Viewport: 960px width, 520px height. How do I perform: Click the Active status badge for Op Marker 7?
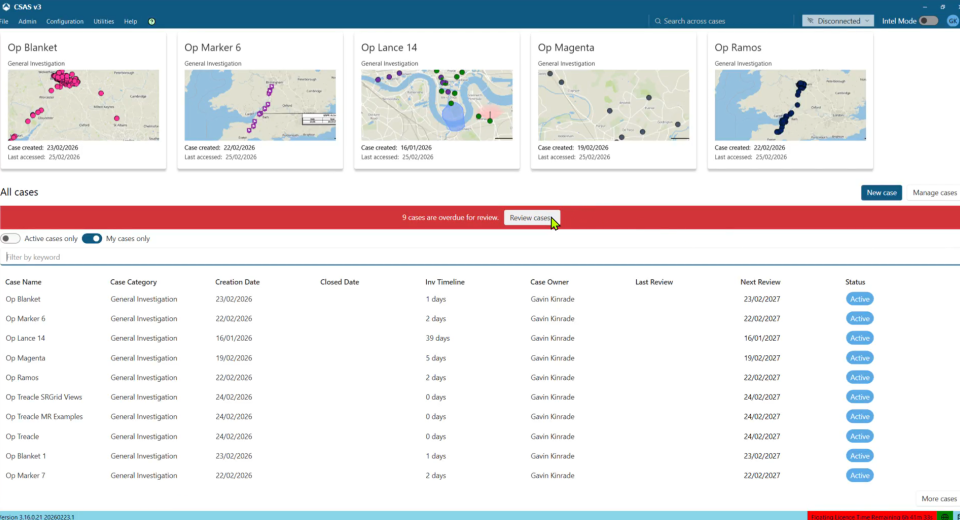pyautogui.click(x=859, y=475)
